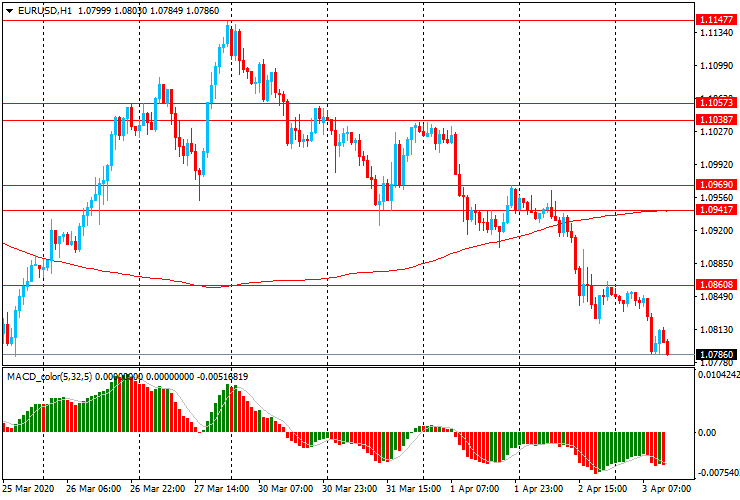The image size is (740, 500).
Task: Click the -0.007540 MACD scale value
Action: pyautogui.click(x=718, y=473)
